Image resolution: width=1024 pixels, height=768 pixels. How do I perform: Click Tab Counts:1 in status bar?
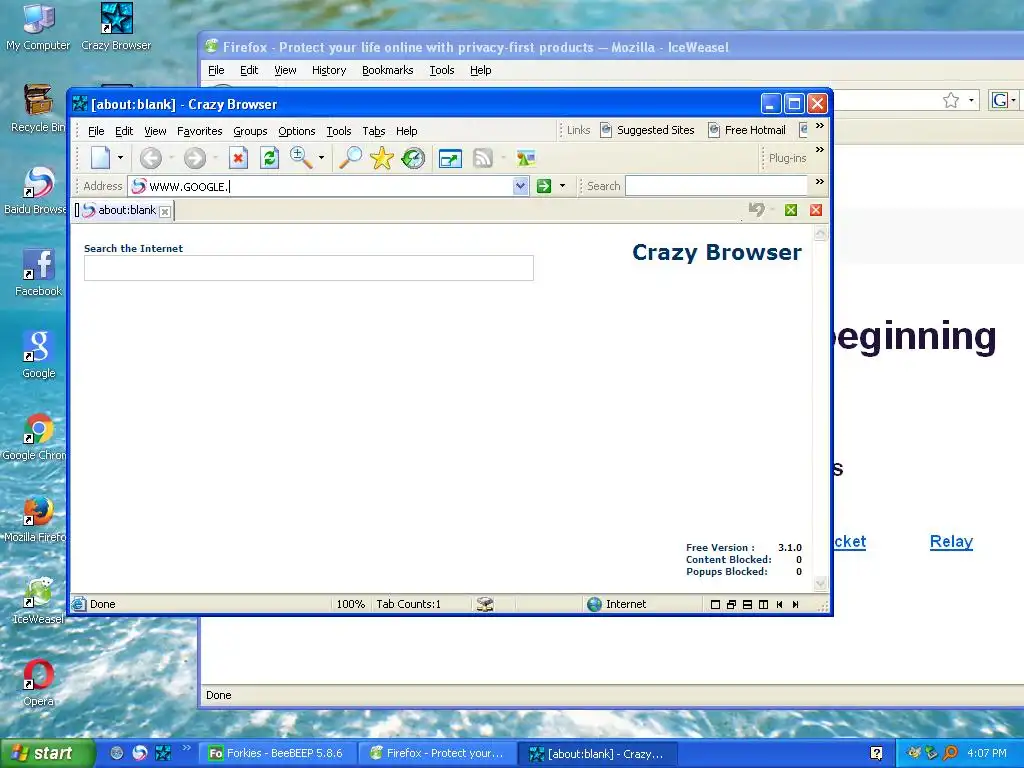408,604
